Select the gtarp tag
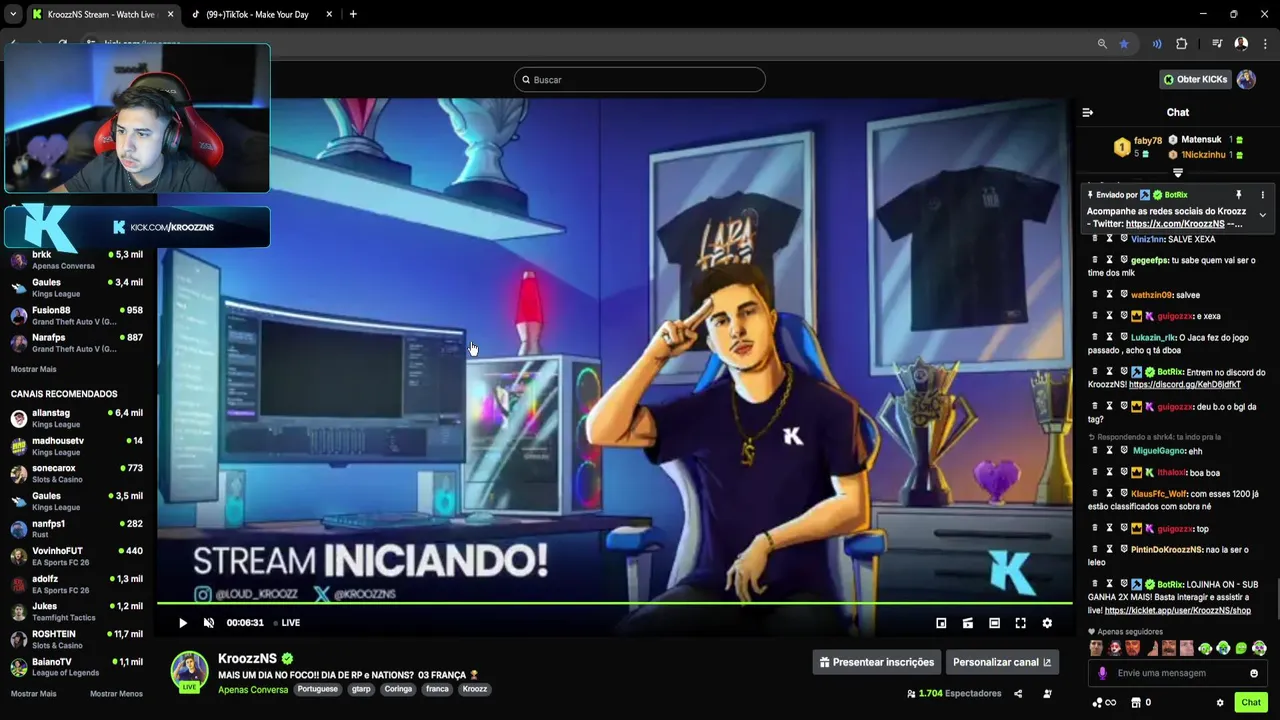1280x720 pixels. click(x=361, y=689)
